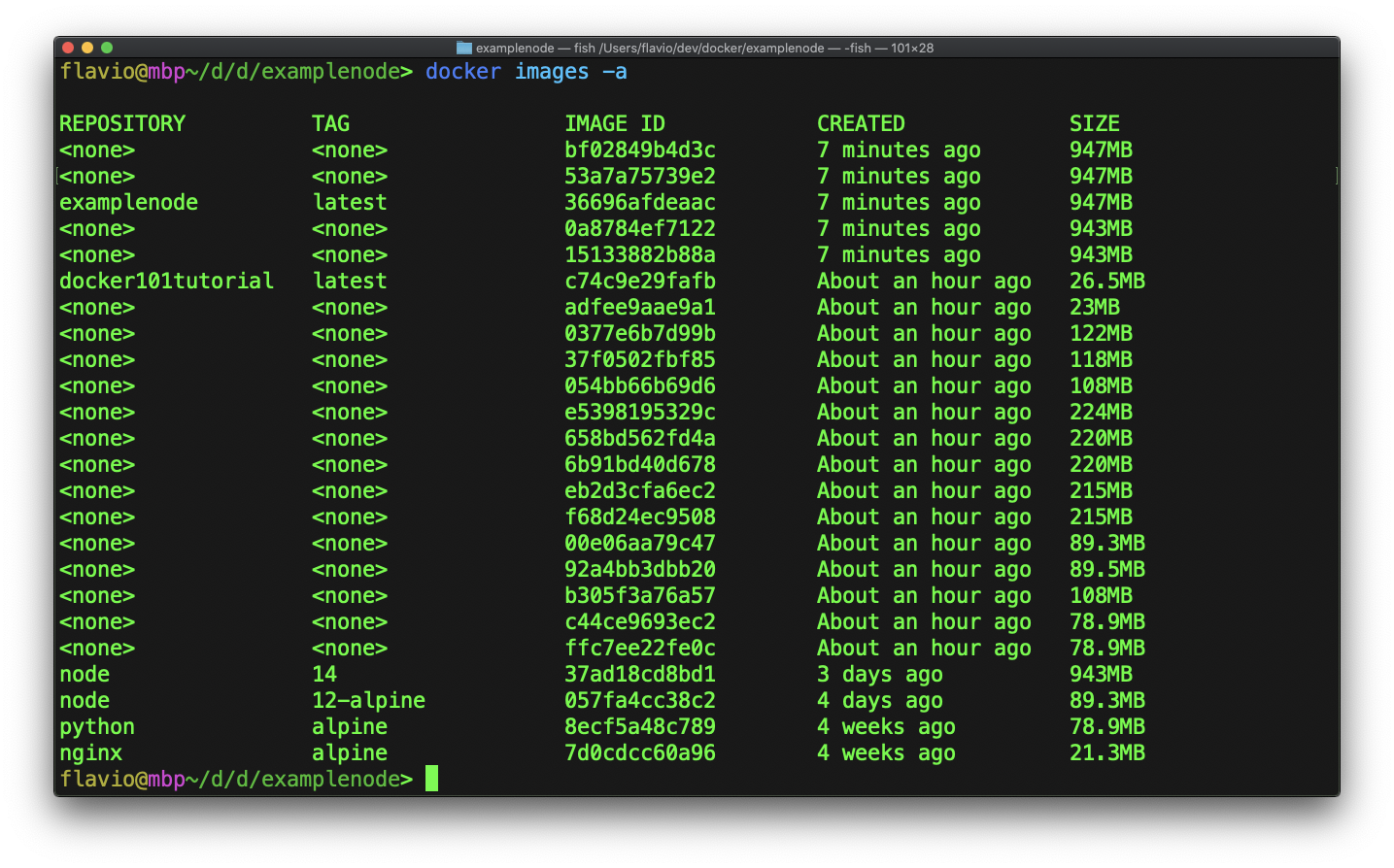The height and width of the screenshot is (868, 1394).
Task: Click the python alpine image entry
Action: [x=97, y=726]
